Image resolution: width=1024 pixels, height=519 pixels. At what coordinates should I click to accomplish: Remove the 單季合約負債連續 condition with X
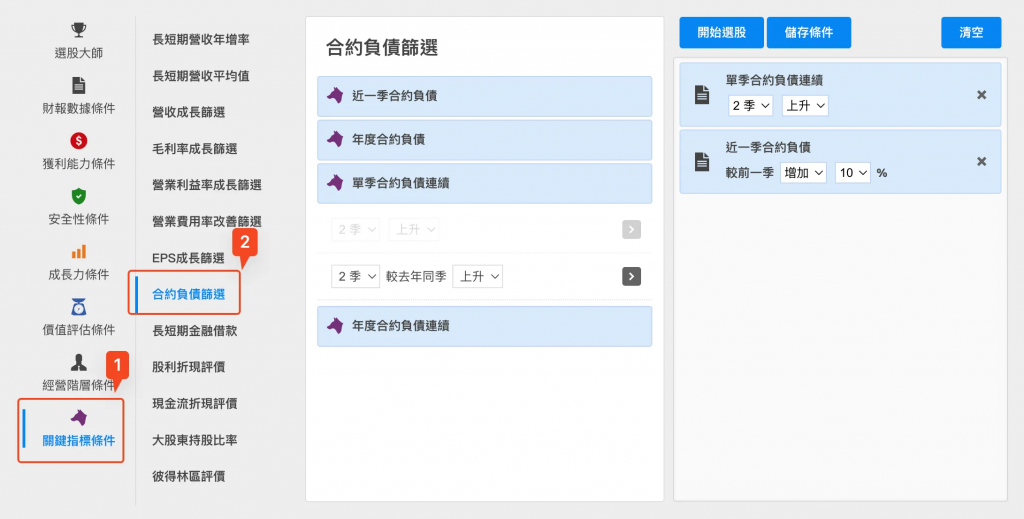[x=981, y=94]
